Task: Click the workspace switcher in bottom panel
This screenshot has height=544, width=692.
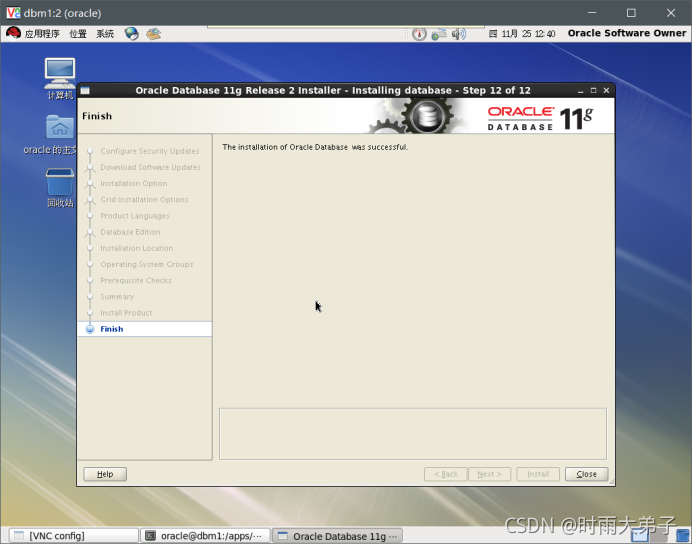Action: coord(649,536)
